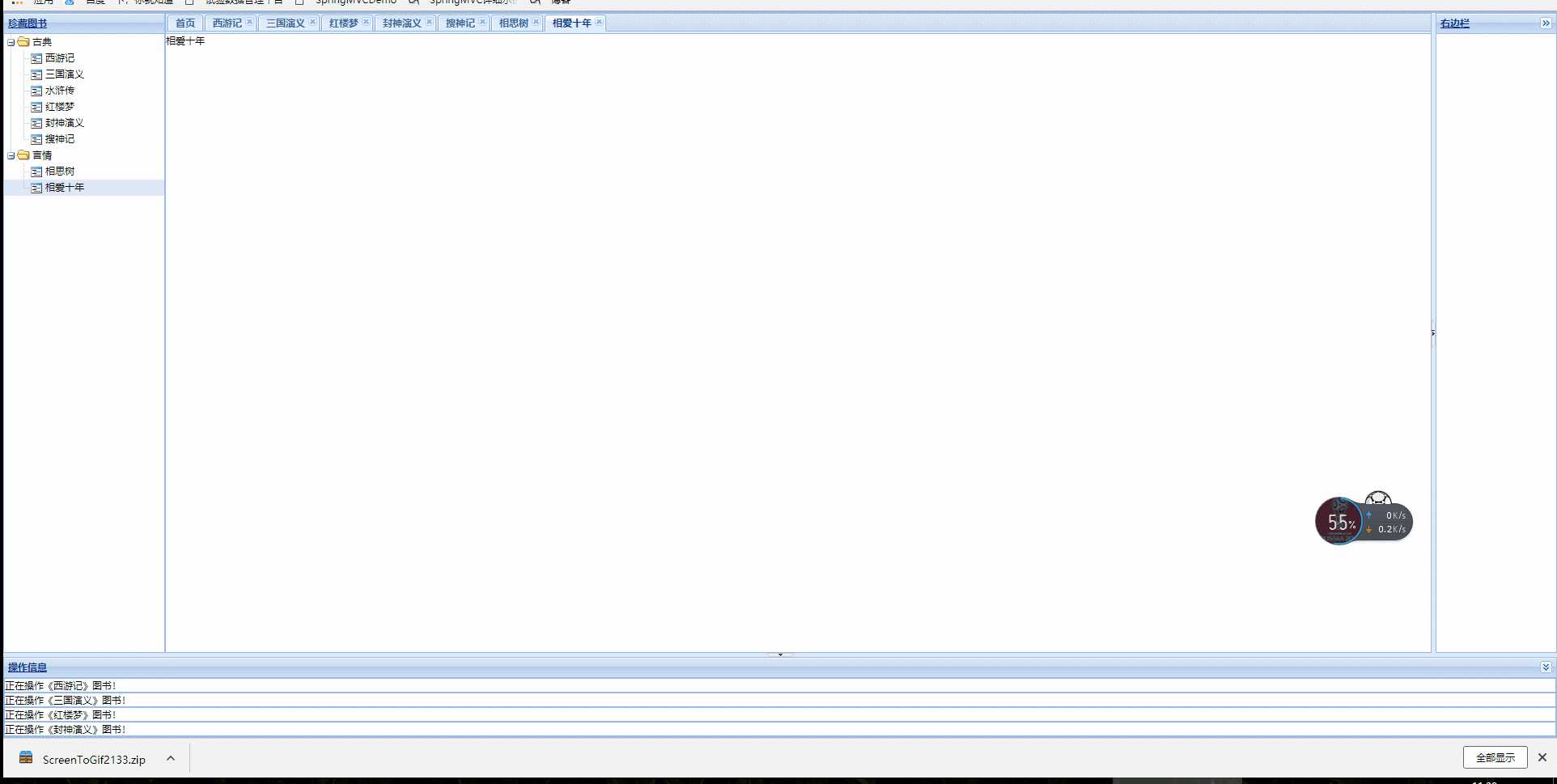Close the downloads bar
The height and width of the screenshot is (784, 1557).
click(x=1542, y=757)
